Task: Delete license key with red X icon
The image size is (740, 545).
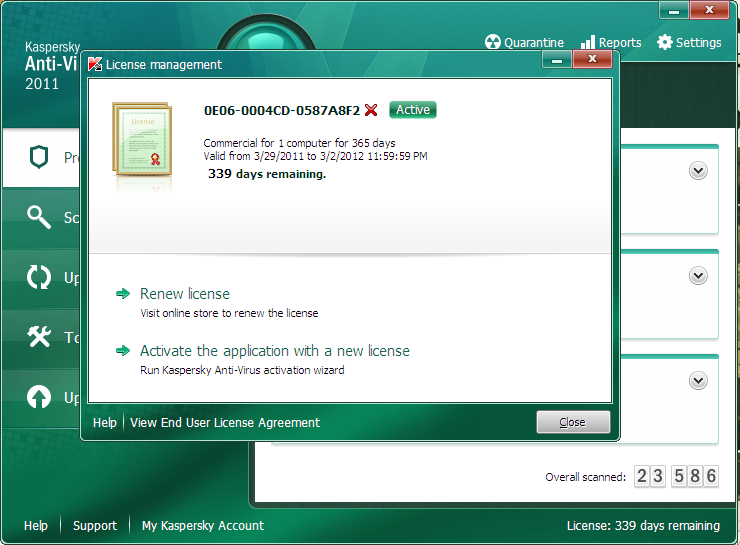Action: tap(371, 110)
